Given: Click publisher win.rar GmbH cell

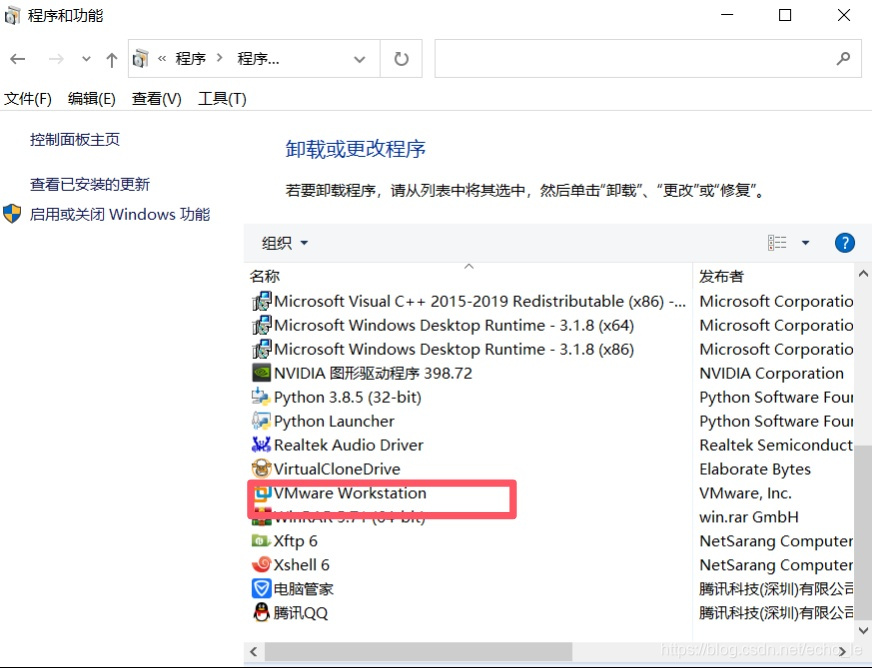Looking at the screenshot, I should pyautogui.click(x=749, y=517).
